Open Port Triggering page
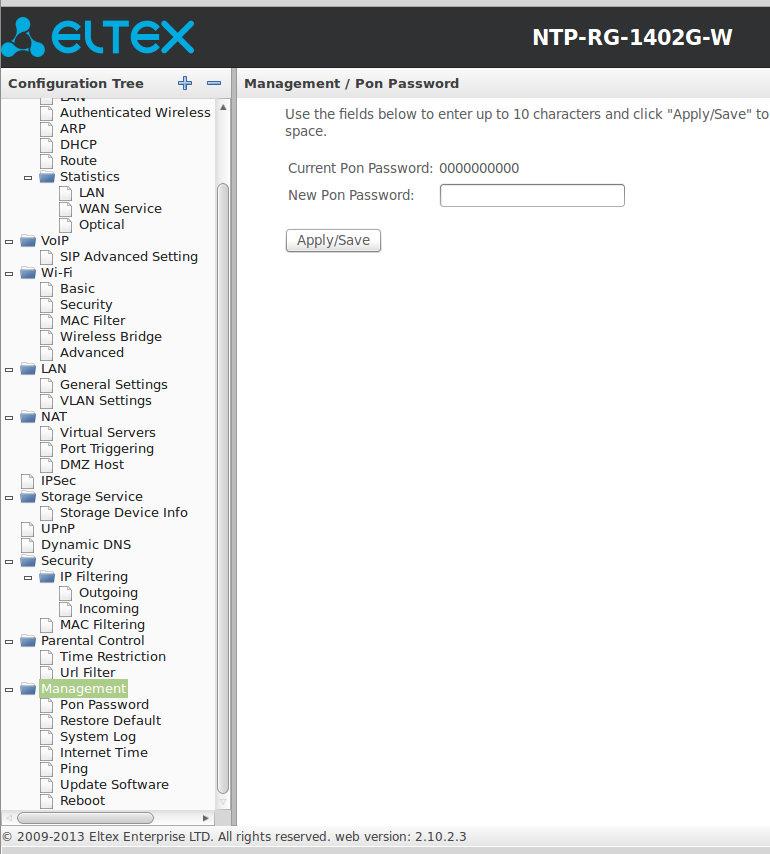This screenshot has width=770, height=854. 107,449
